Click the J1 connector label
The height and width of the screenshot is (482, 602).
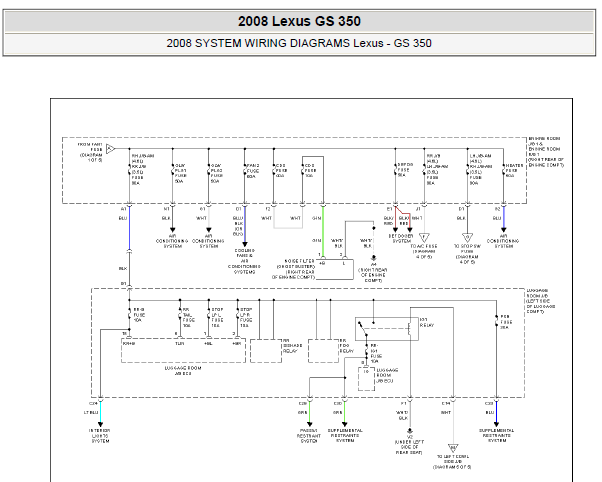click(x=418, y=209)
